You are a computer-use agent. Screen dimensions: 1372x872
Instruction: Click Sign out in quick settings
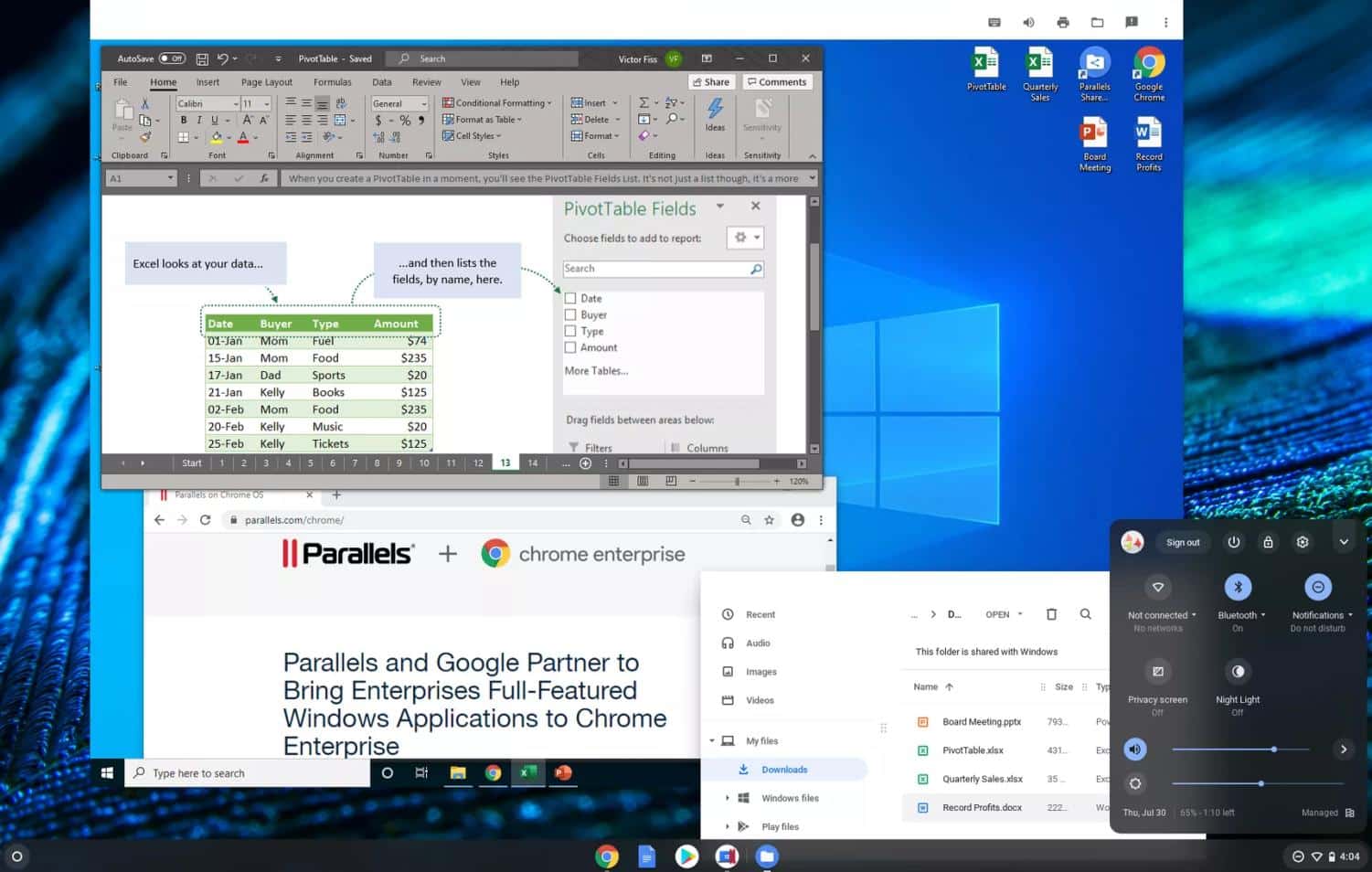(1183, 542)
